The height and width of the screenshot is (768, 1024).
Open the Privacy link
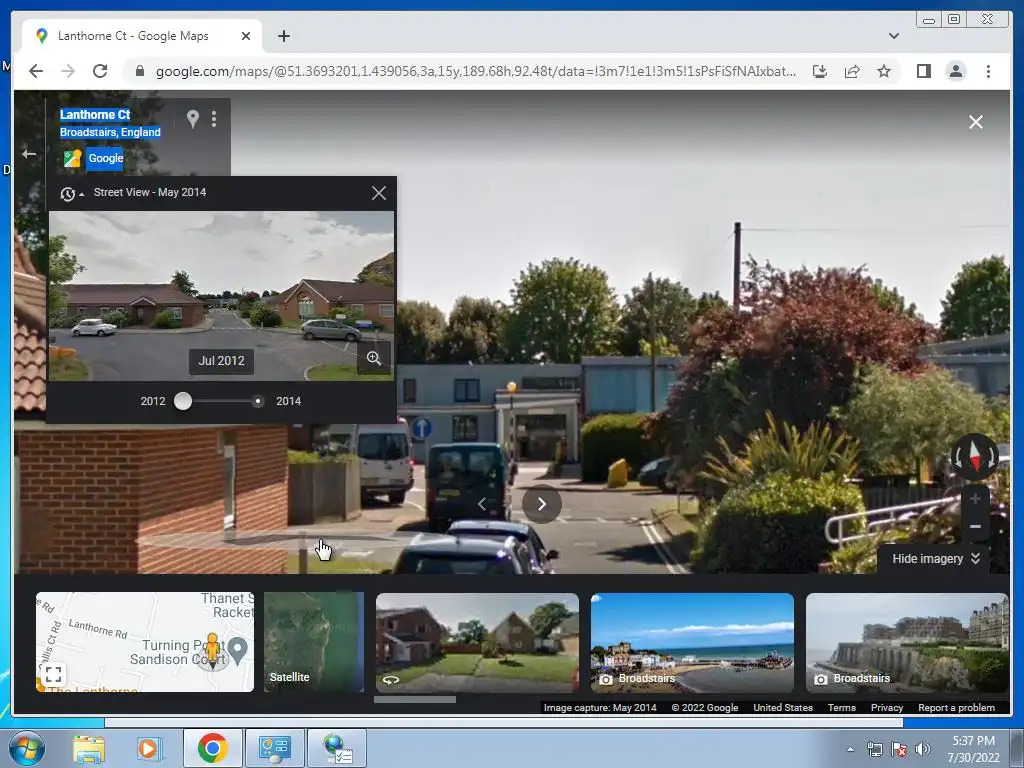point(886,707)
